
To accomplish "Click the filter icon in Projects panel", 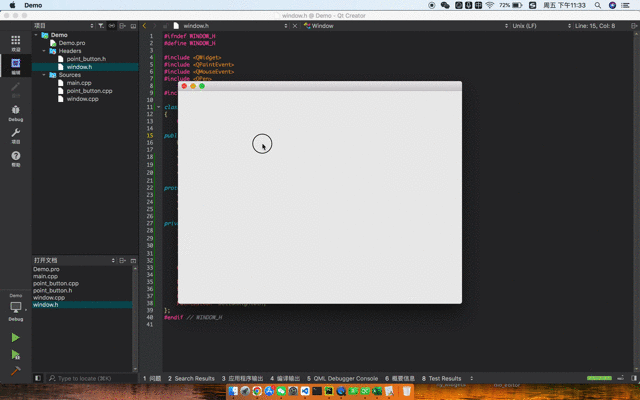I will (x=101, y=25).
